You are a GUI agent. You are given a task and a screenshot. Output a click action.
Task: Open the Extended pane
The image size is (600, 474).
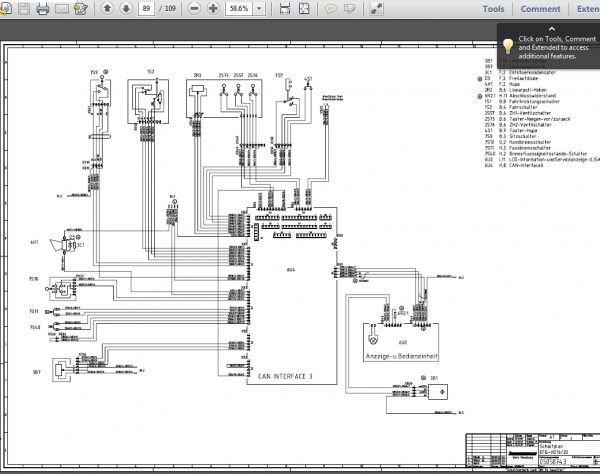[588, 9]
